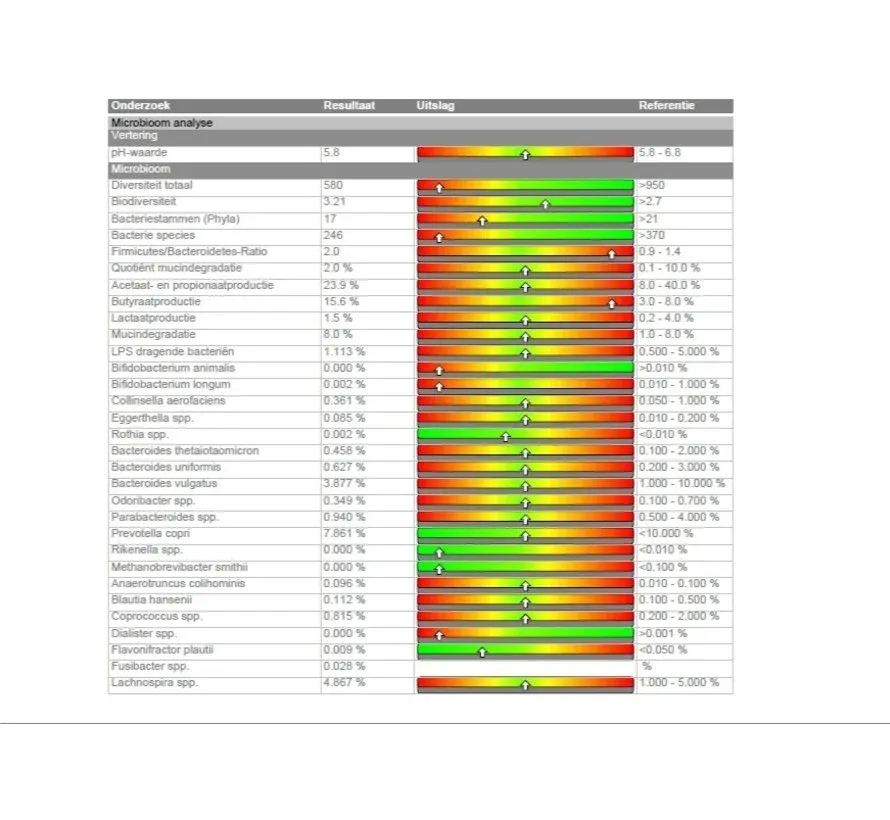Select the arrow indicator on Diversiteit totaal bar
The height and width of the screenshot is (820, 890).
click(x=438, y=186)
